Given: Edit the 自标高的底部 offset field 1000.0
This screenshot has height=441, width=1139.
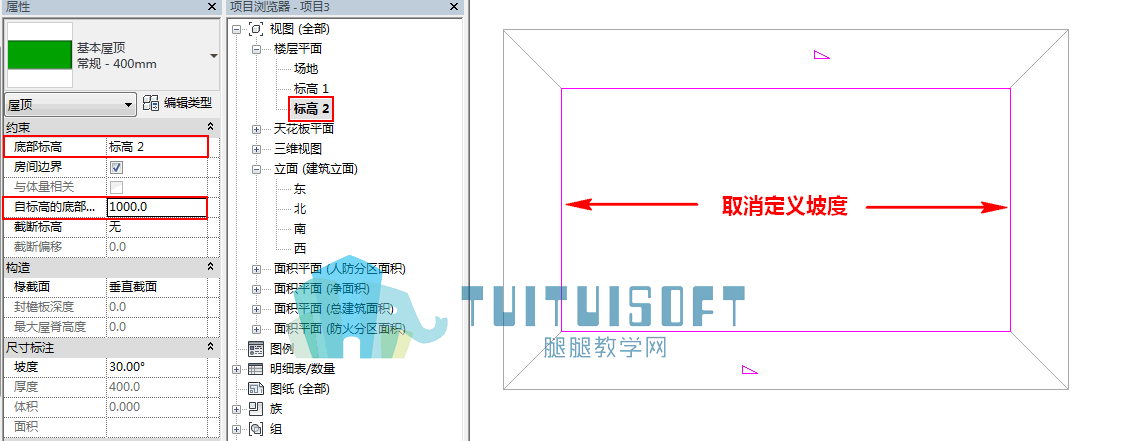Looking at the screenshot, I should point(157,207).
